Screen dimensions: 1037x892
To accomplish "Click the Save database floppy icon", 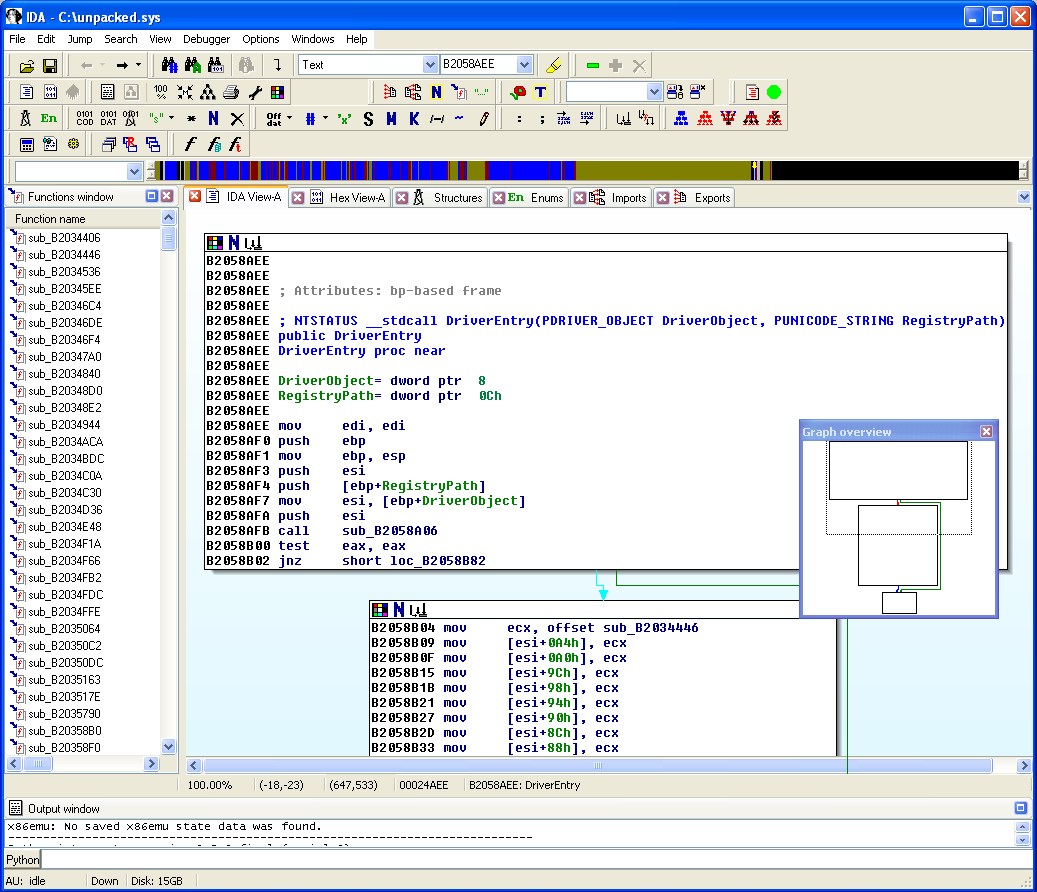I will tap(49, 66).
